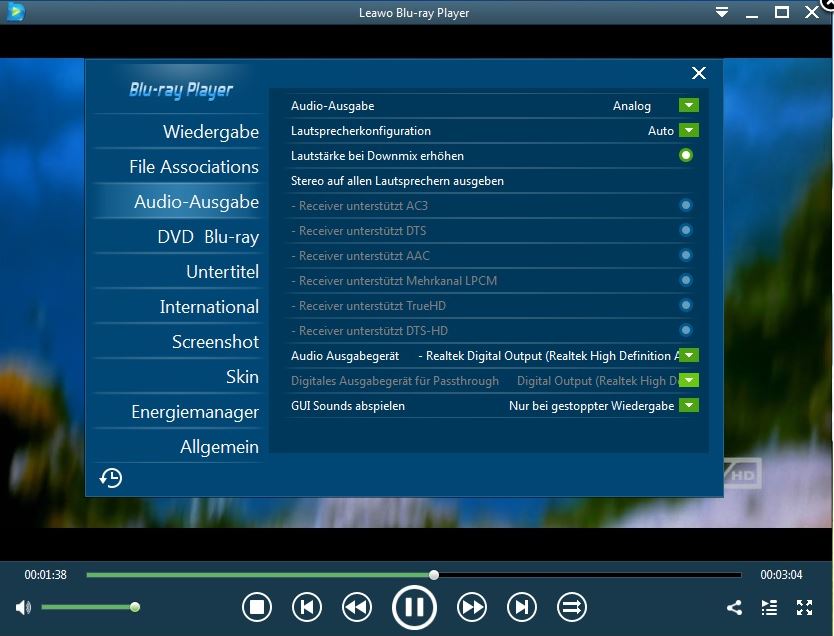Stop playback with the stop button
The height and width of the screenshot is (636, 834).
coord(257,607)
